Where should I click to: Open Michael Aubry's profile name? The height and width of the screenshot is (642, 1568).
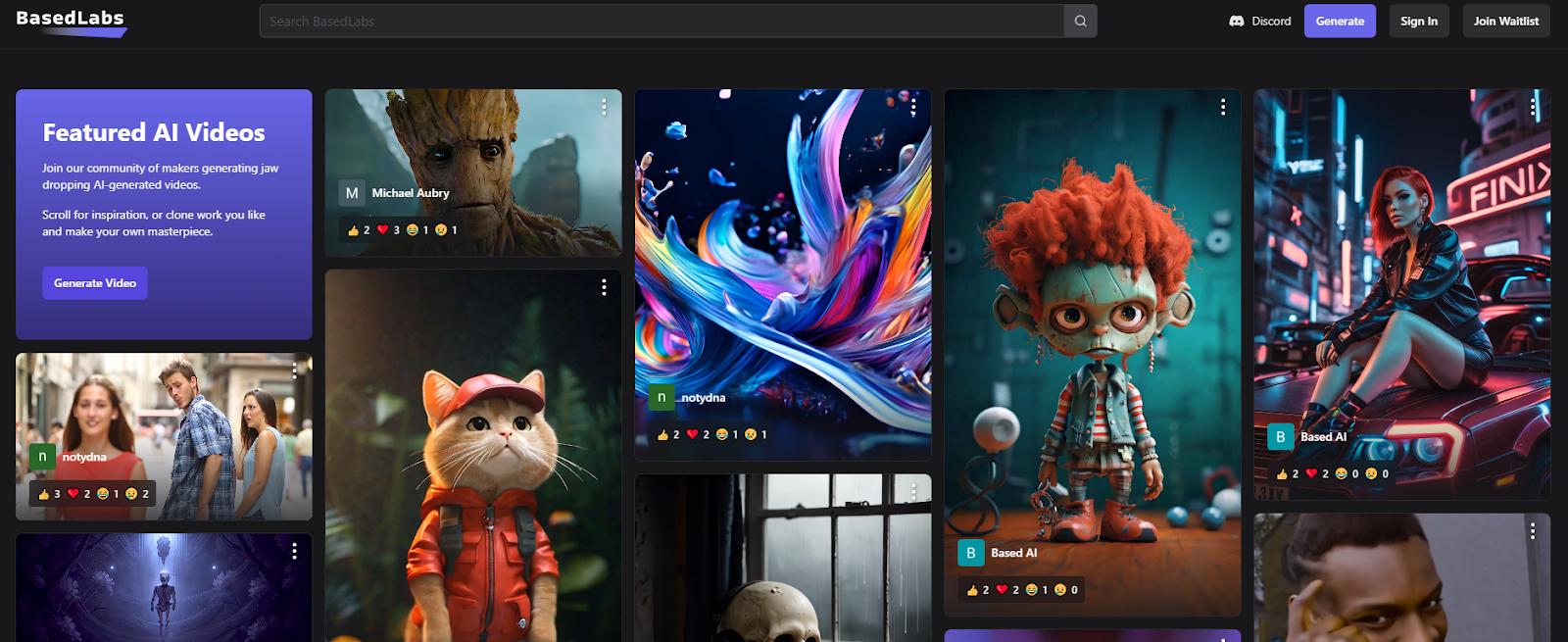[x=411, y=193]
